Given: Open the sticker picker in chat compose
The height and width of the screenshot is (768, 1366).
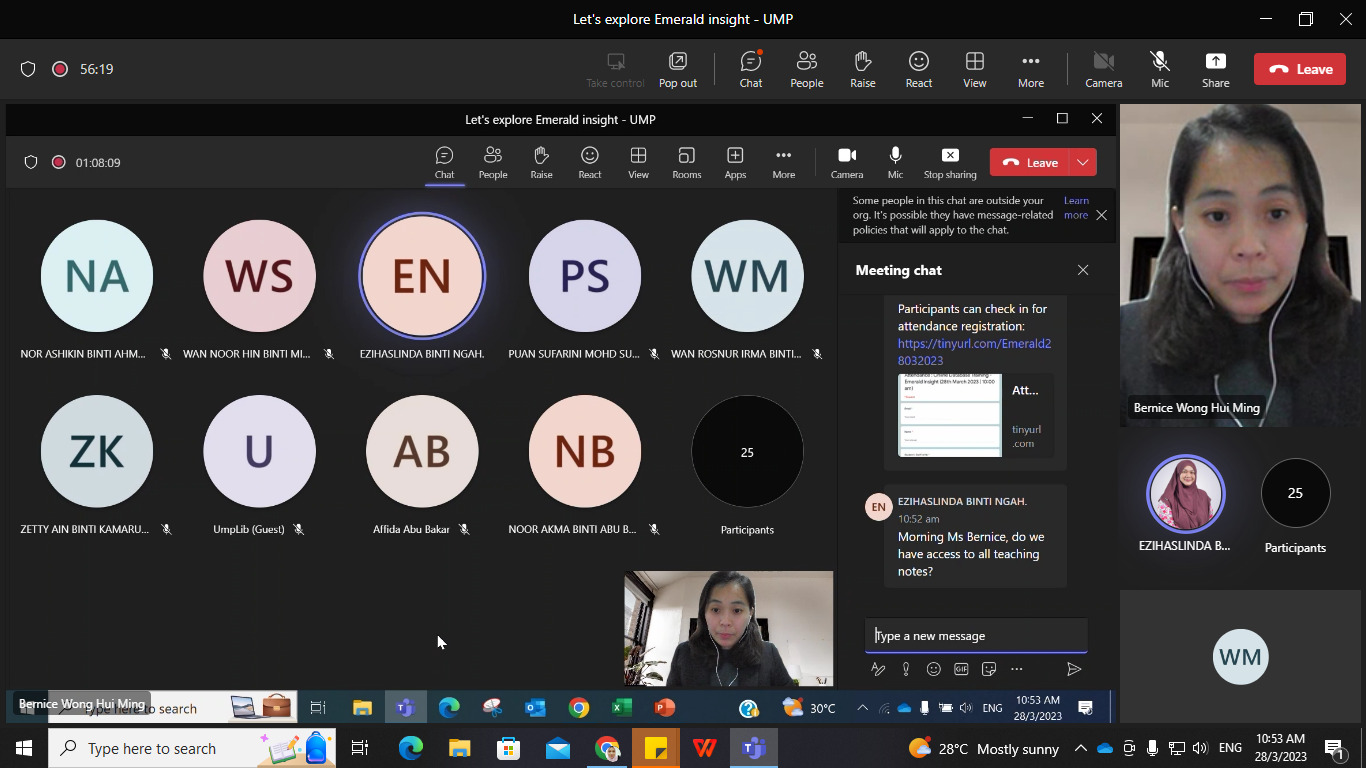Looking at the screenshot, I should pyautogui.click(x=989, y=669).
